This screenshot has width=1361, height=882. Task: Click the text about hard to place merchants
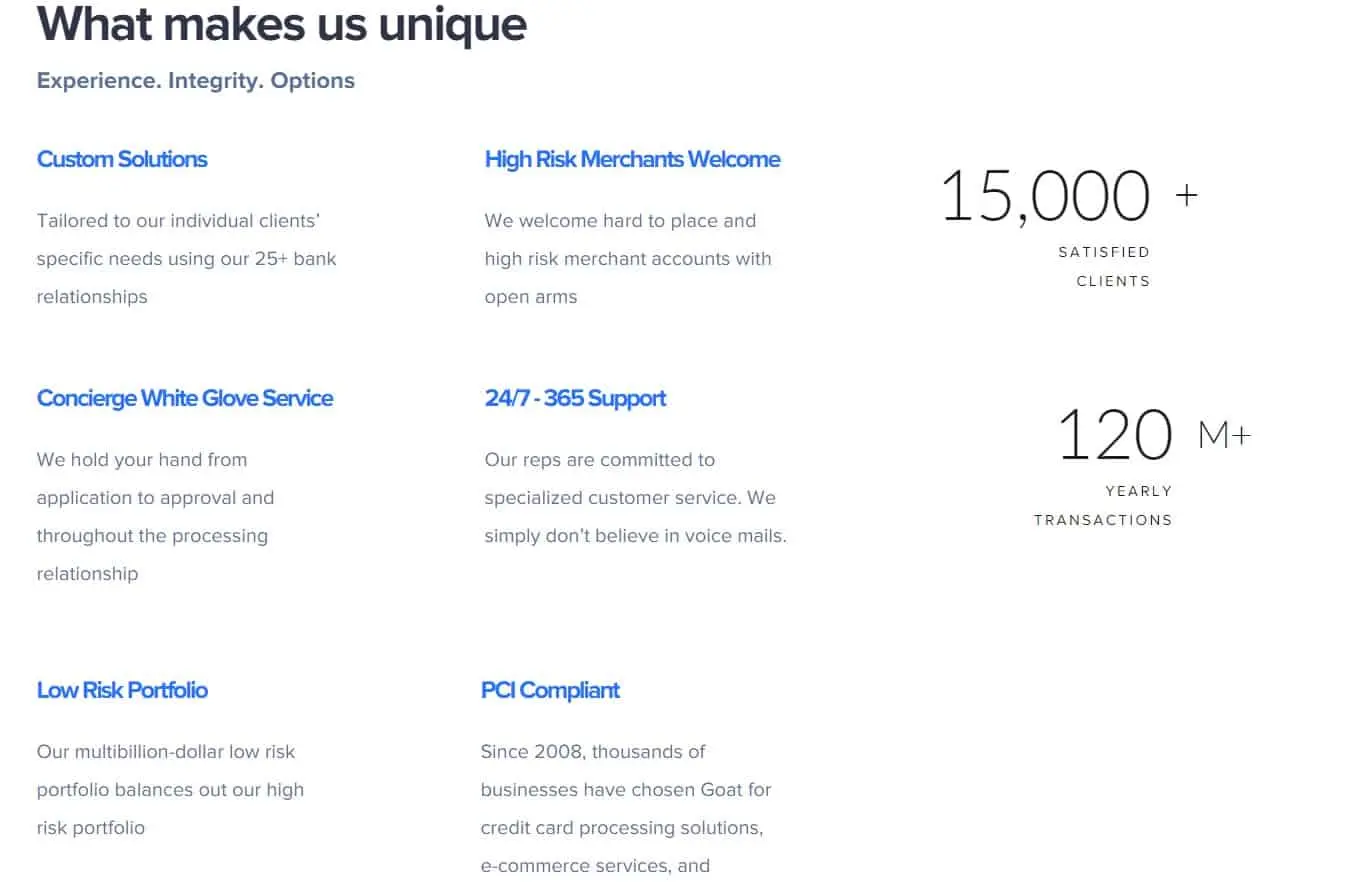click(x=628, y=258)
